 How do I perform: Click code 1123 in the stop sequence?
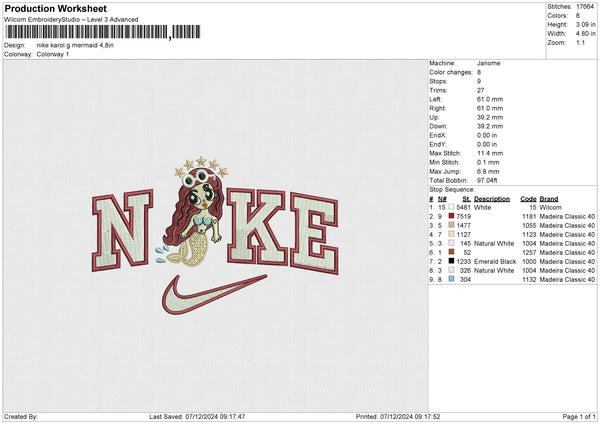coord(529,235)
